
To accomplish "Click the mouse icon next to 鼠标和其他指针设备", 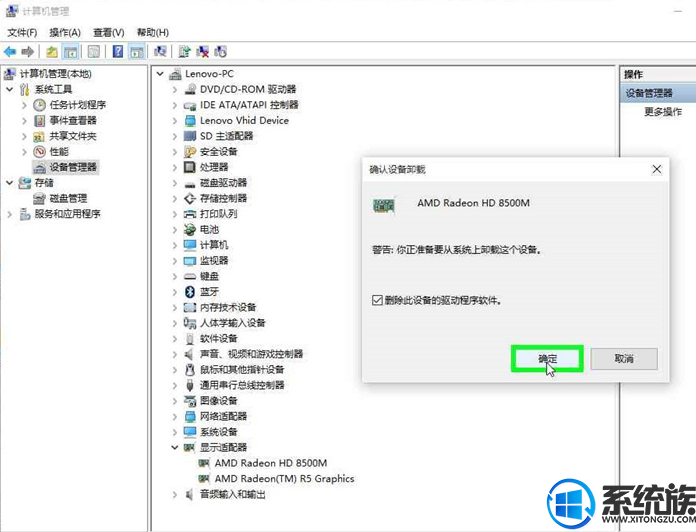I will [x=190, y=369].
